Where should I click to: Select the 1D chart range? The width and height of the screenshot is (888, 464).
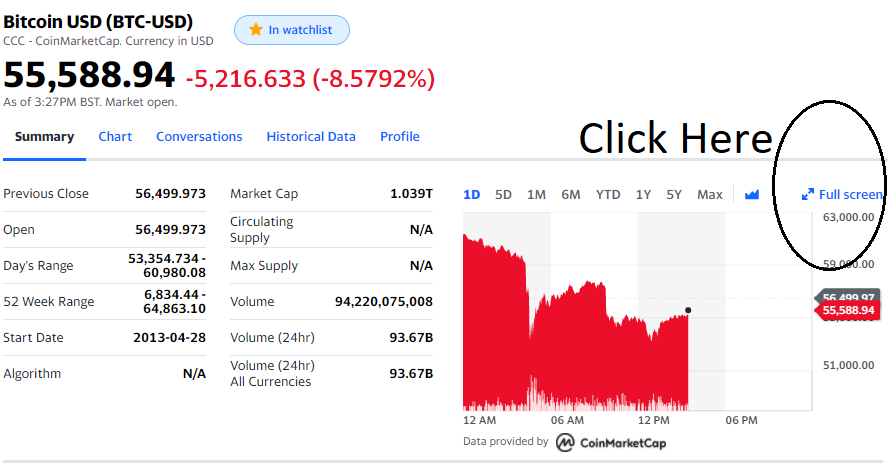472,194
